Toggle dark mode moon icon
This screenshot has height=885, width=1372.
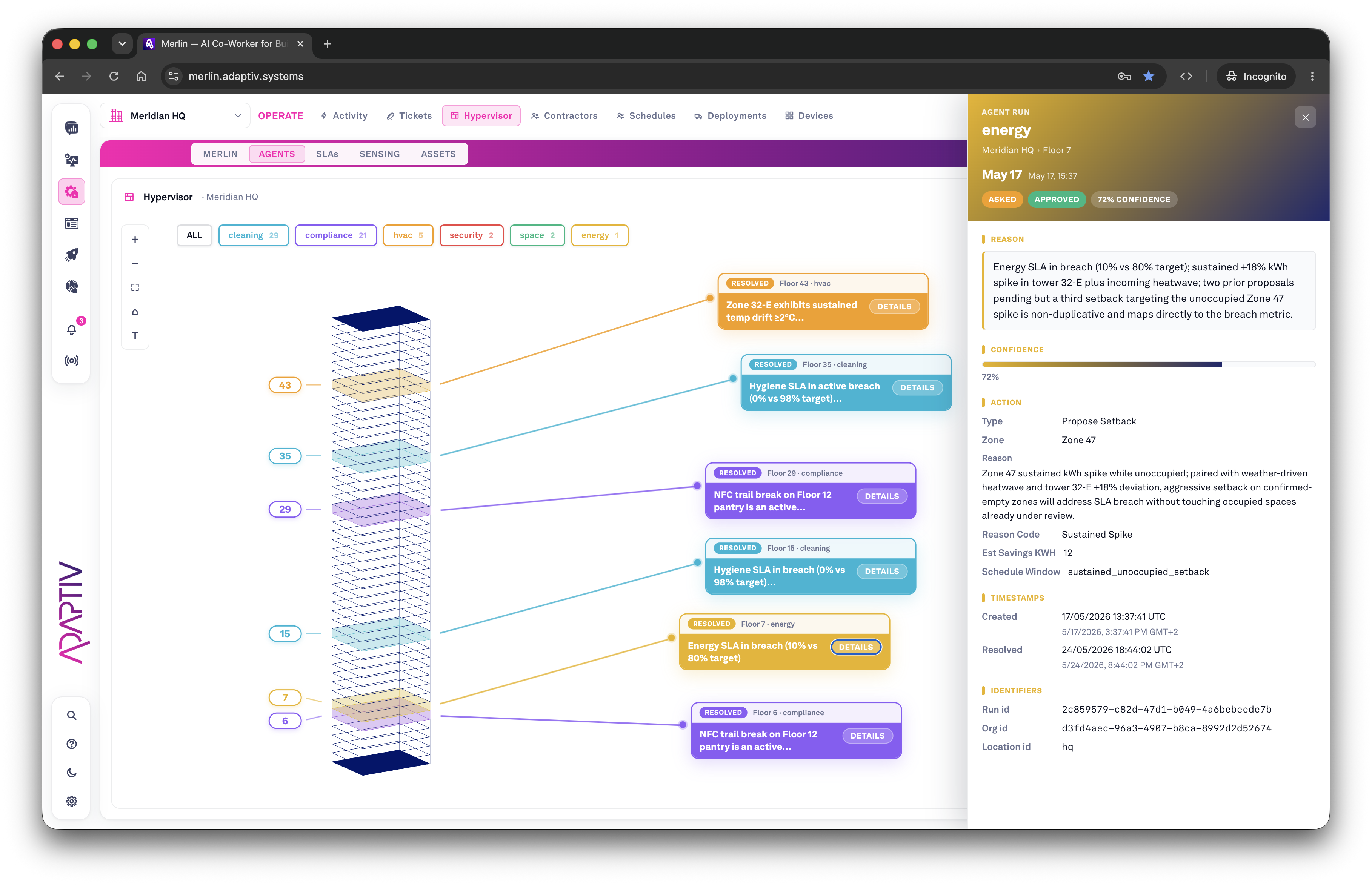72,772
